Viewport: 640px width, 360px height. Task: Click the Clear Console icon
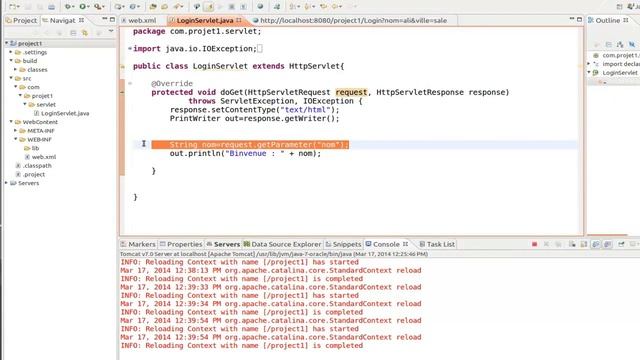[572, 244]
